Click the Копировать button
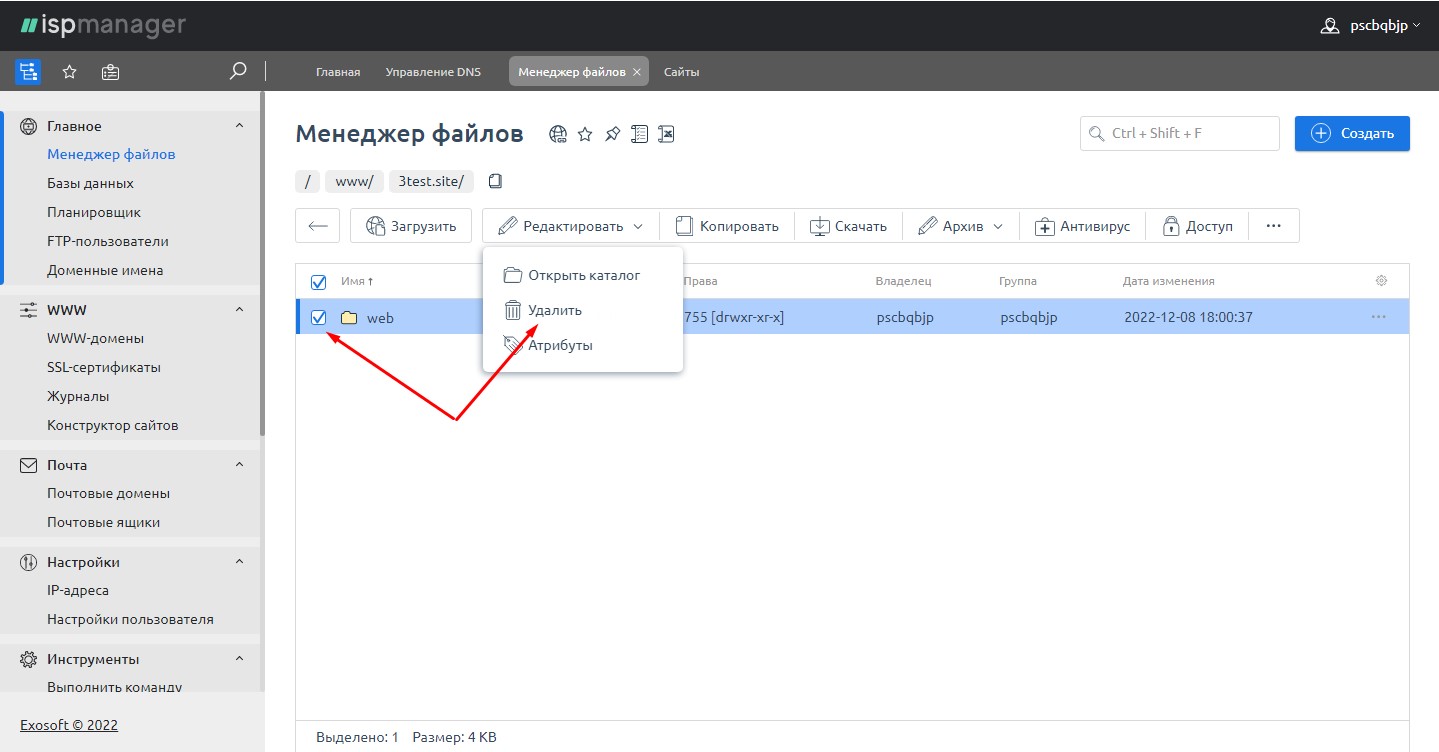This screenshot has width=1439, height=752. coord(727,226)
